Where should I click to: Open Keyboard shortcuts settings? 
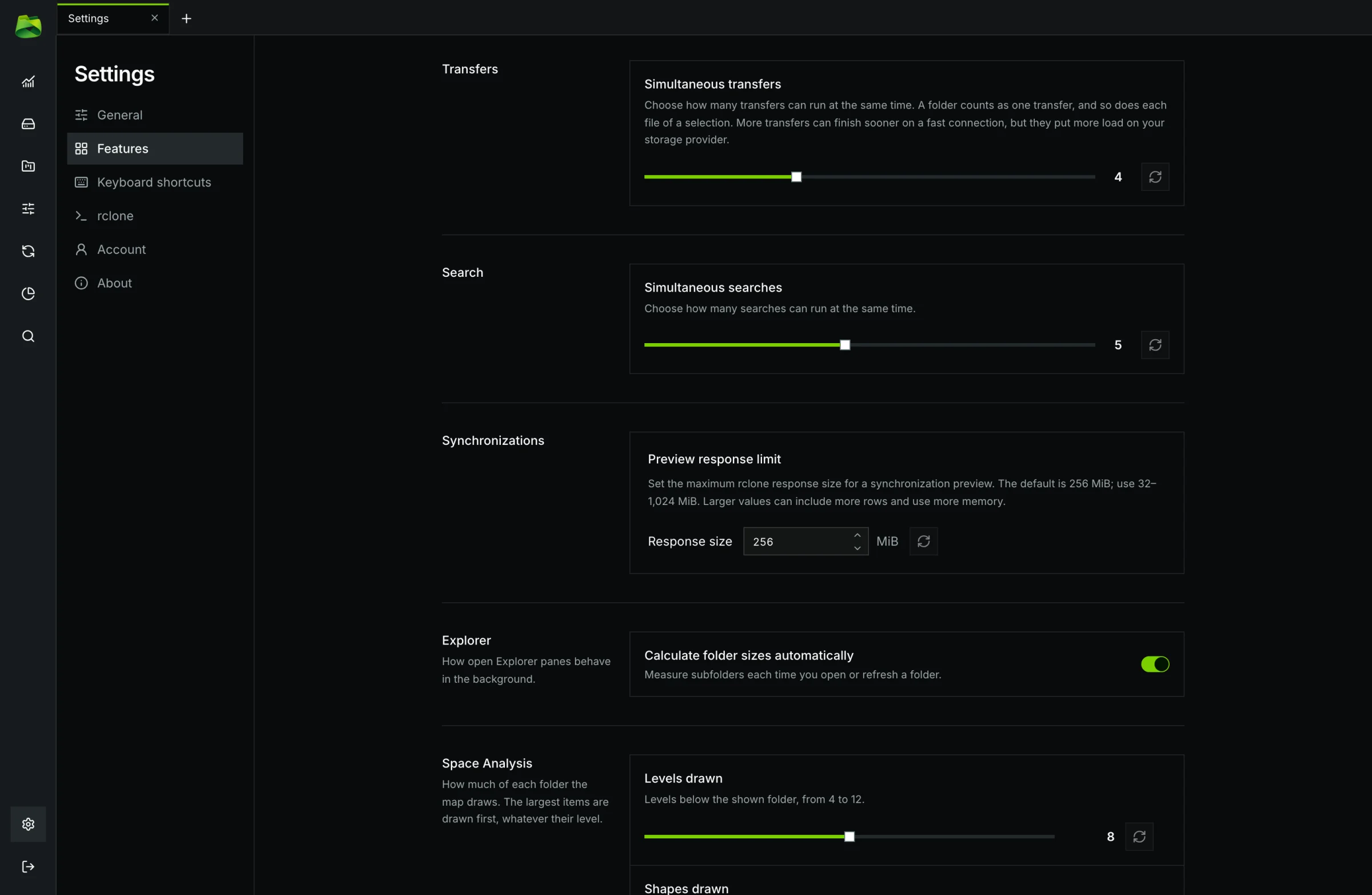point(155,182)
